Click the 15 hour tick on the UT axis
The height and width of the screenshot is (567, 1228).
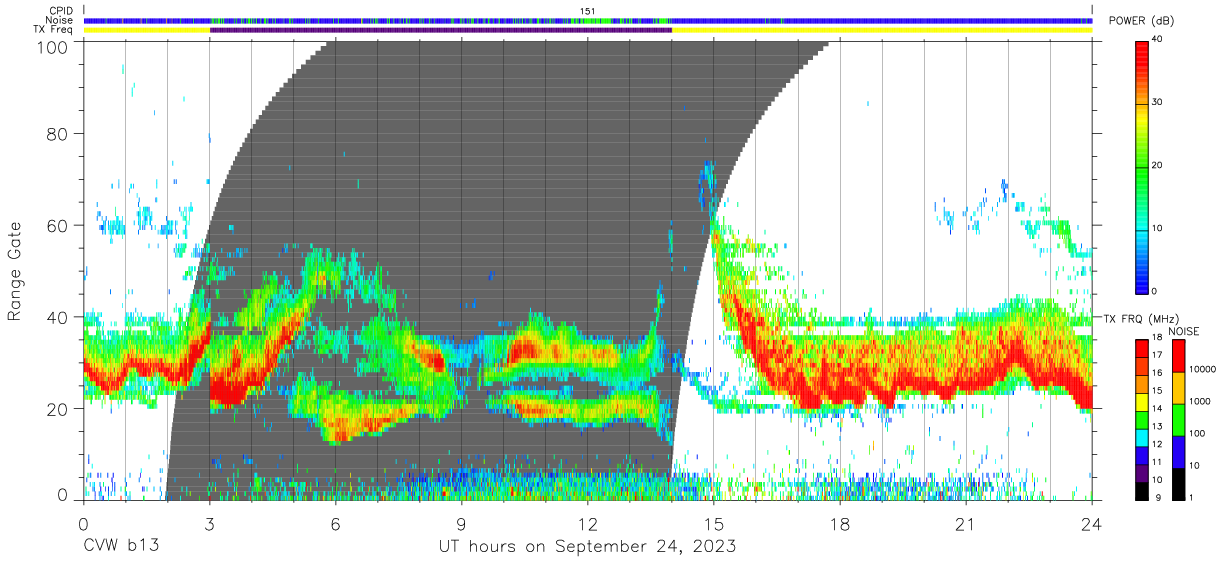click(x=713, y=524)
